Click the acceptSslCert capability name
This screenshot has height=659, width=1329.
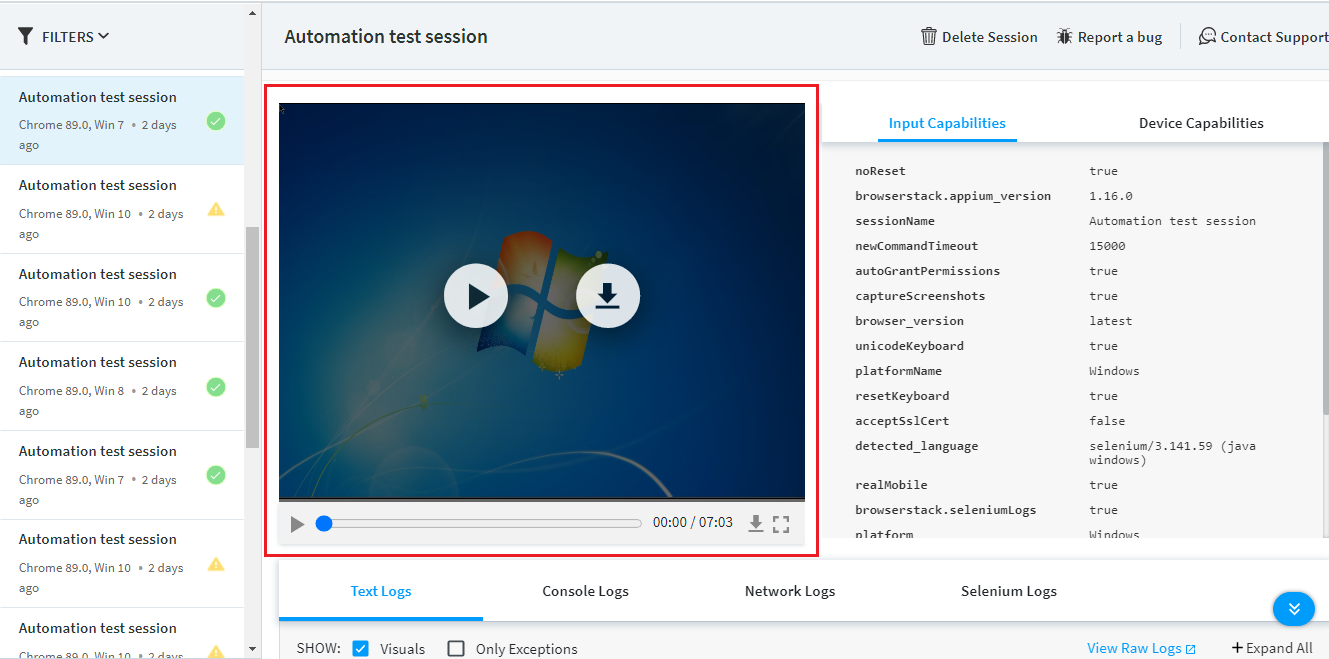[x=902, y=421]
